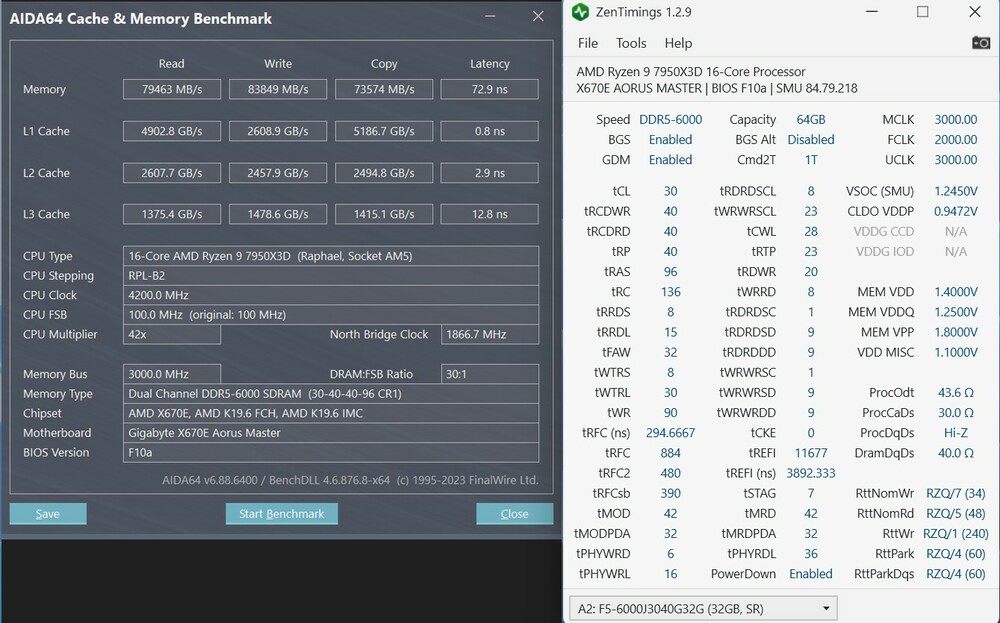Click the MEM VDD value 1.4000V
This screenshot has width=1000, height=623.
pyautogui.click(x=955, y=292)
